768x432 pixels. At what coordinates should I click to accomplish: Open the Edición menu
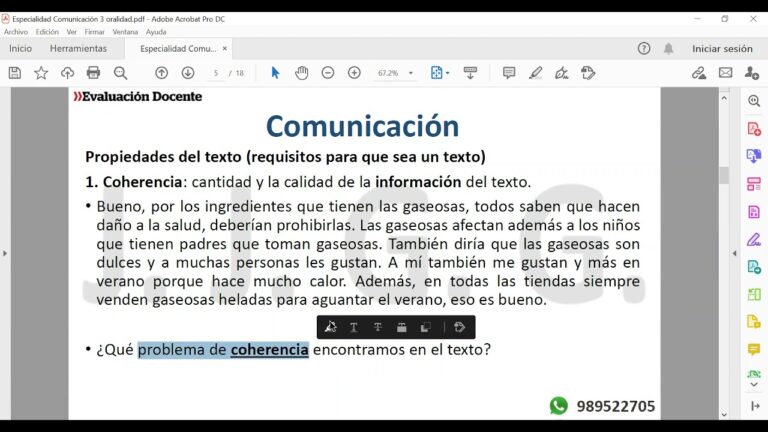pos(47,32)
